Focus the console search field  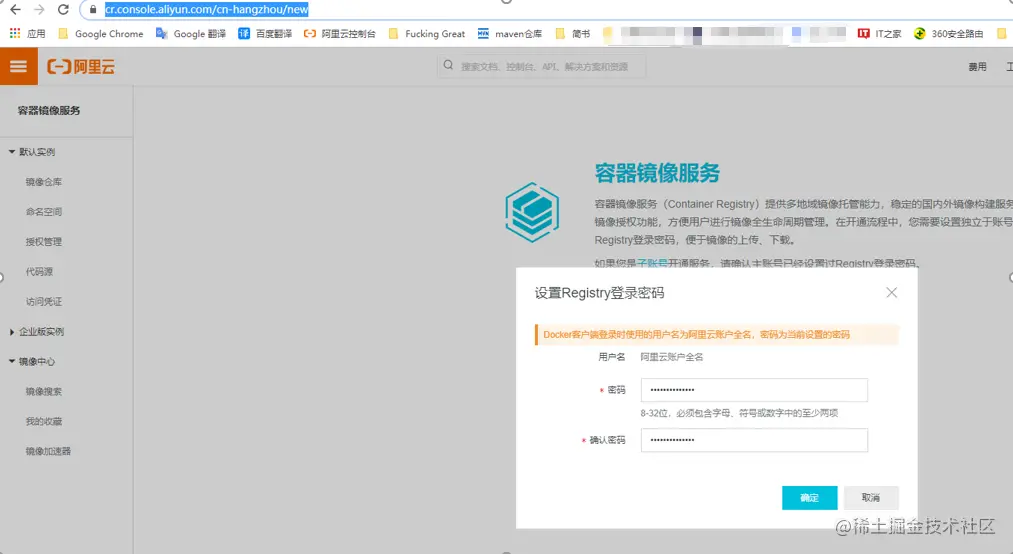pos(541,66)
